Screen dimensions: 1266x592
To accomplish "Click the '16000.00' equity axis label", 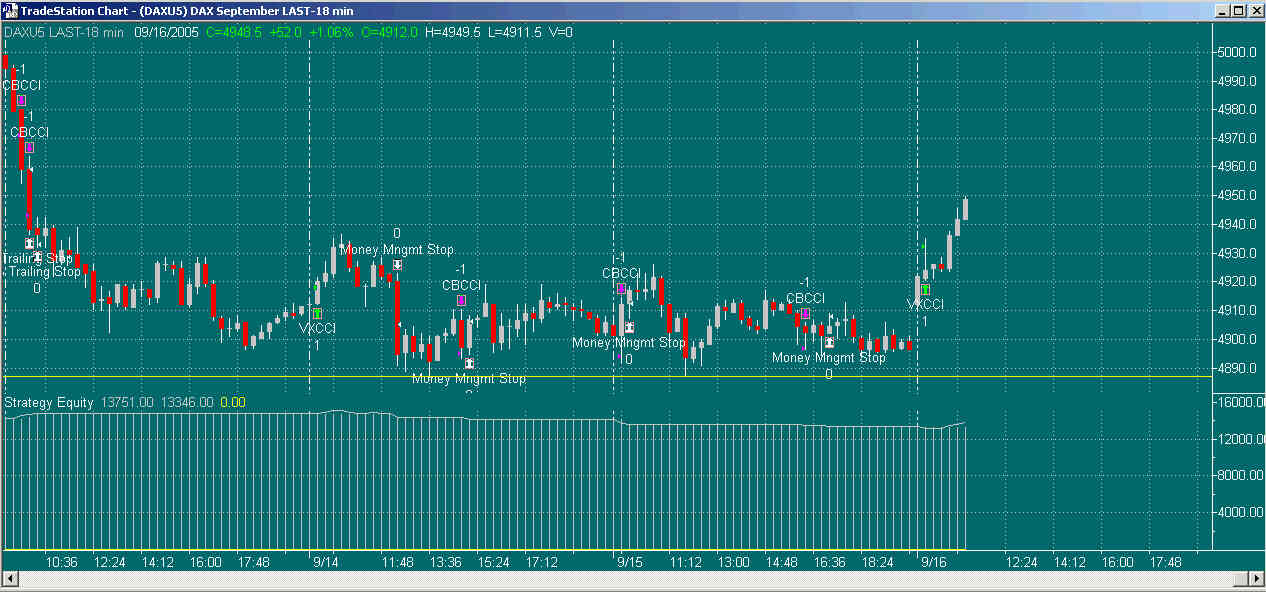I will click(x=1239, y=402).
